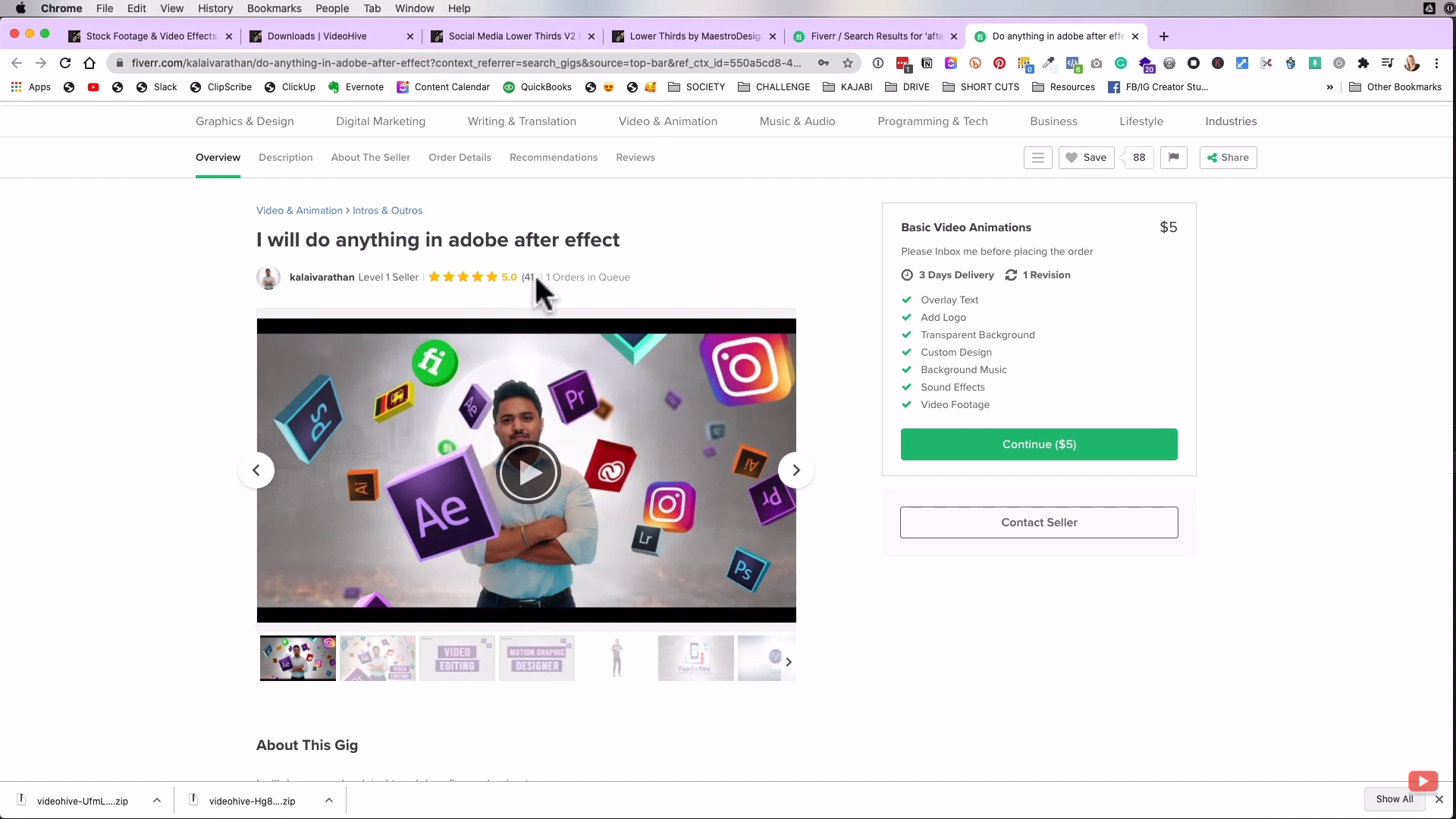Toggle Save to favorite this gig

point(1086,158)
